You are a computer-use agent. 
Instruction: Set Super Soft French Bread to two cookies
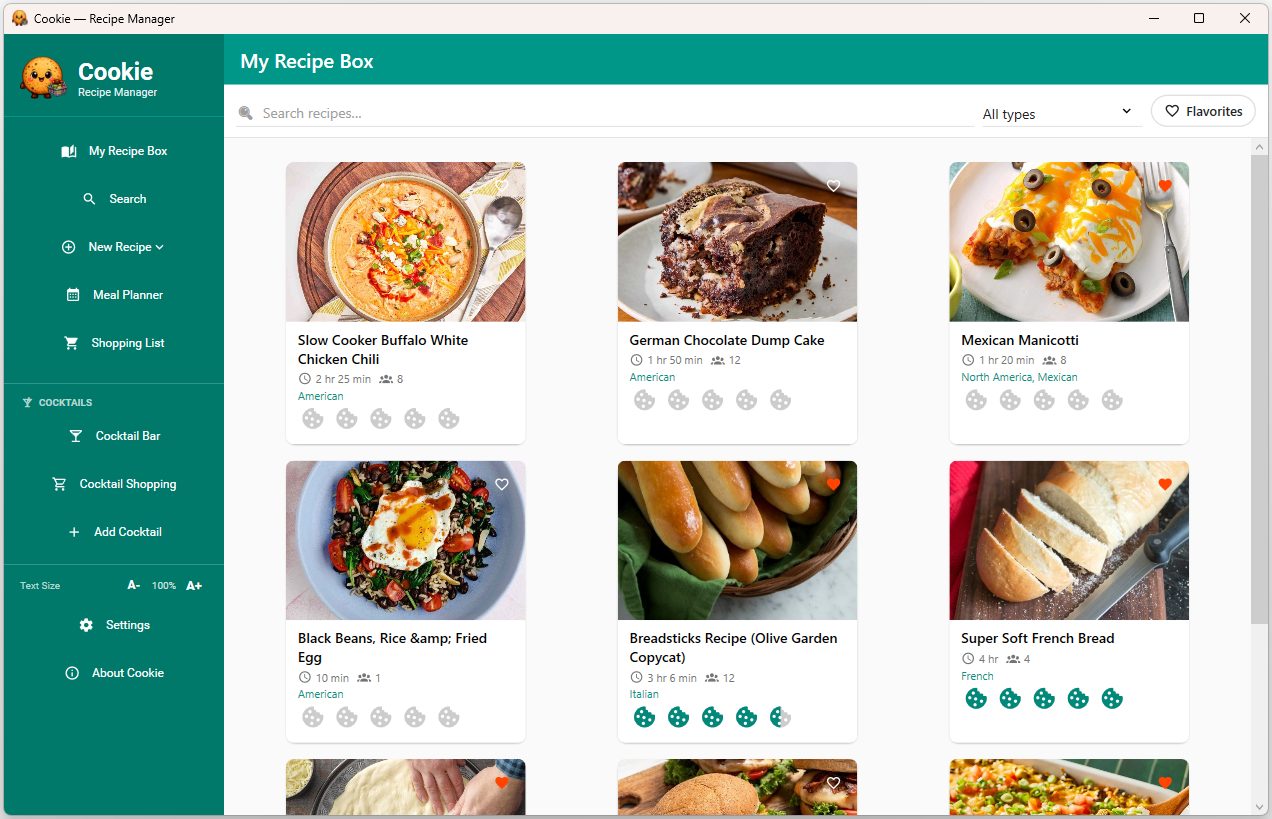click(x=1010, y=698)
